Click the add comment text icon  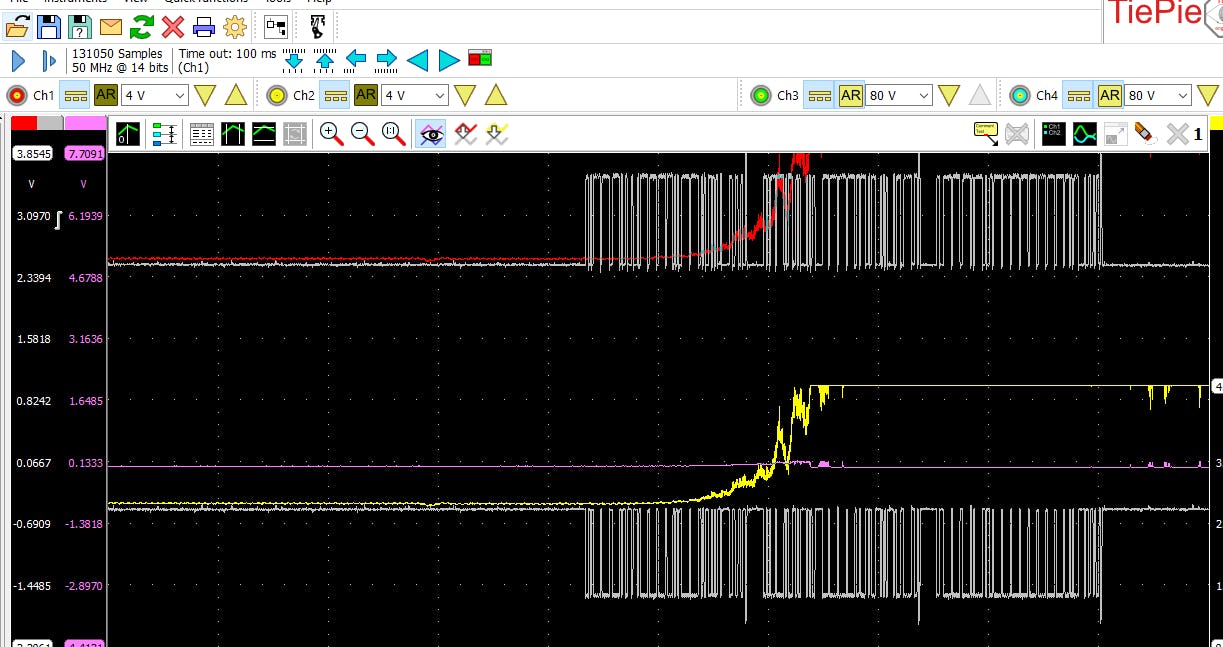tap(986, 133)
